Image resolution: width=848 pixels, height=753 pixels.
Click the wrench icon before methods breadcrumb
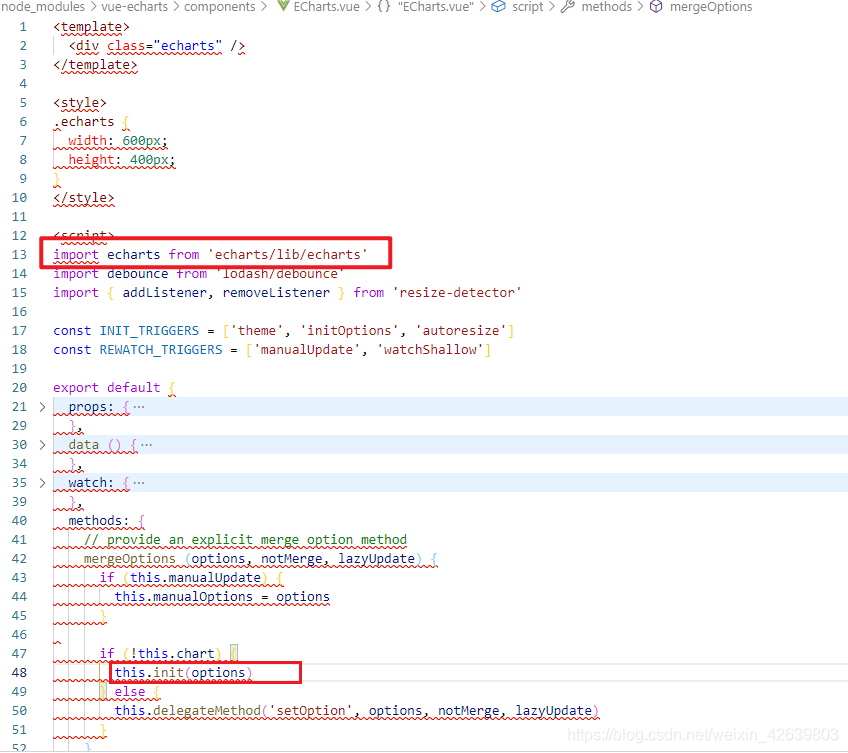pos(567,6)
